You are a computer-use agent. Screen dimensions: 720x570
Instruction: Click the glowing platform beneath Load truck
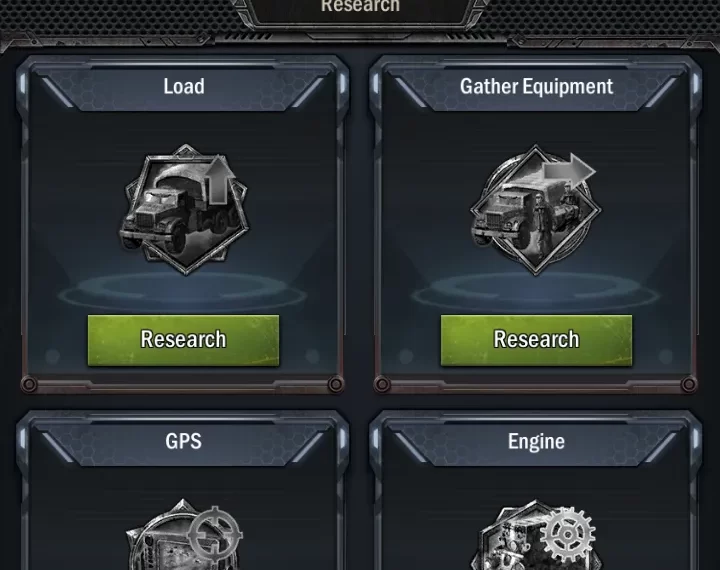tap(183, 290)
